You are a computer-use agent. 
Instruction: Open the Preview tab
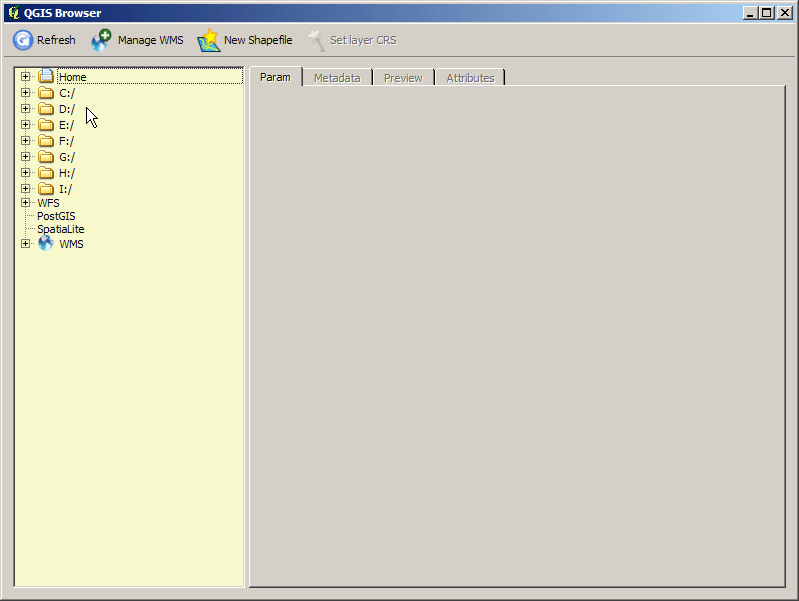coord(403,78)
